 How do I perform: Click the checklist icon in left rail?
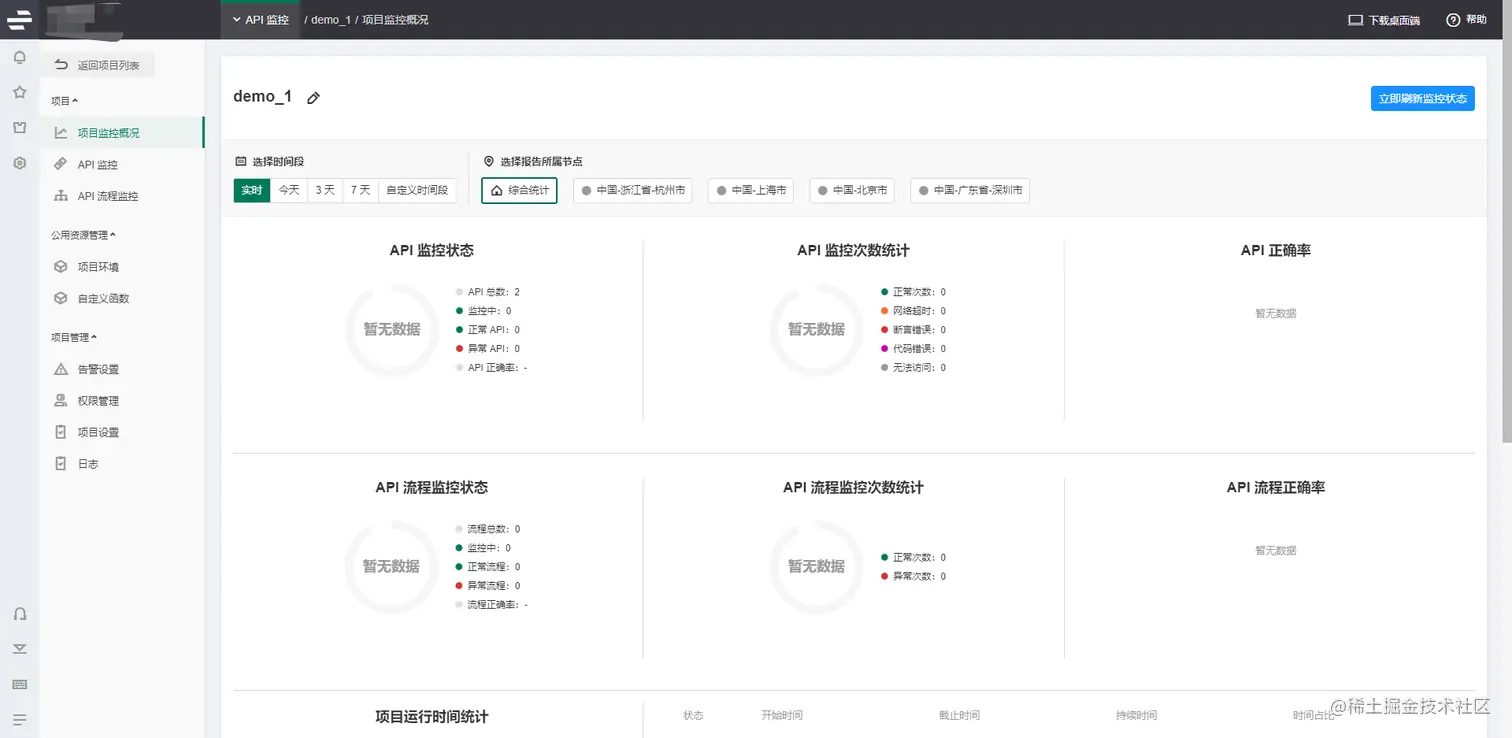pos(19,127)
